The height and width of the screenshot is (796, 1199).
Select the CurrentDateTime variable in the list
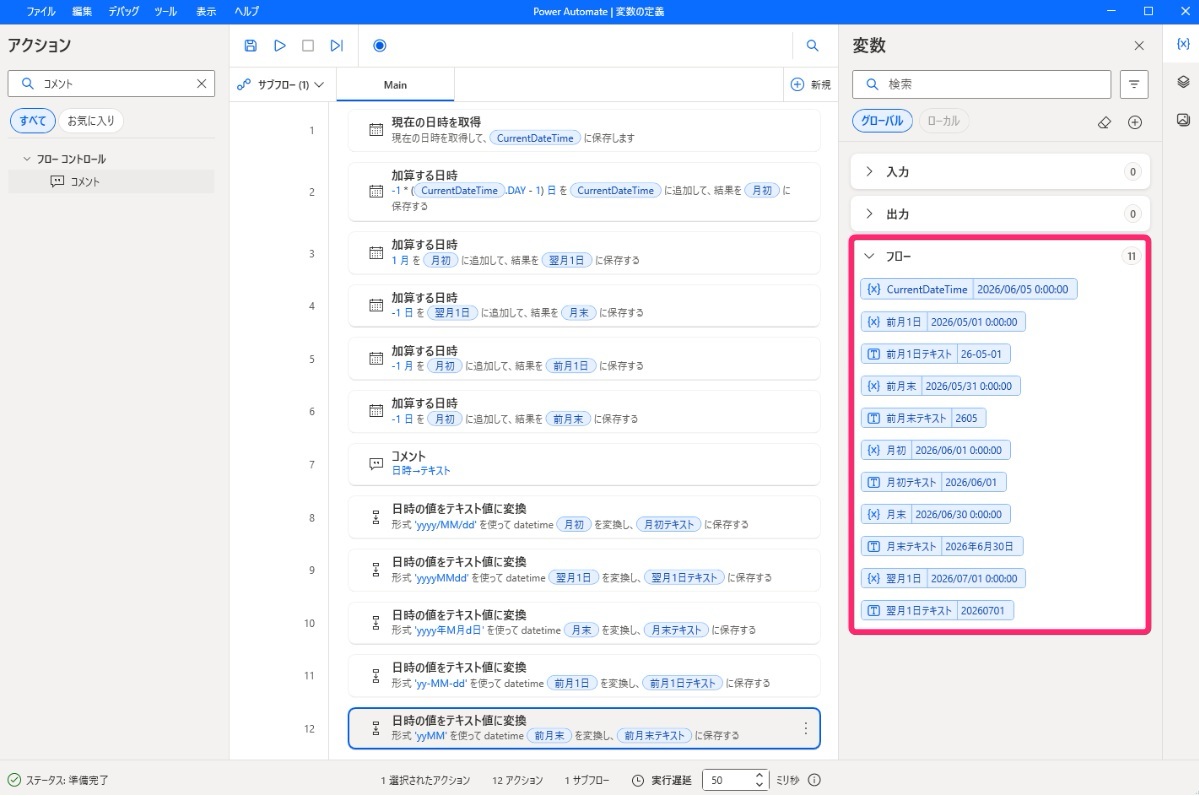click(969, 289)
